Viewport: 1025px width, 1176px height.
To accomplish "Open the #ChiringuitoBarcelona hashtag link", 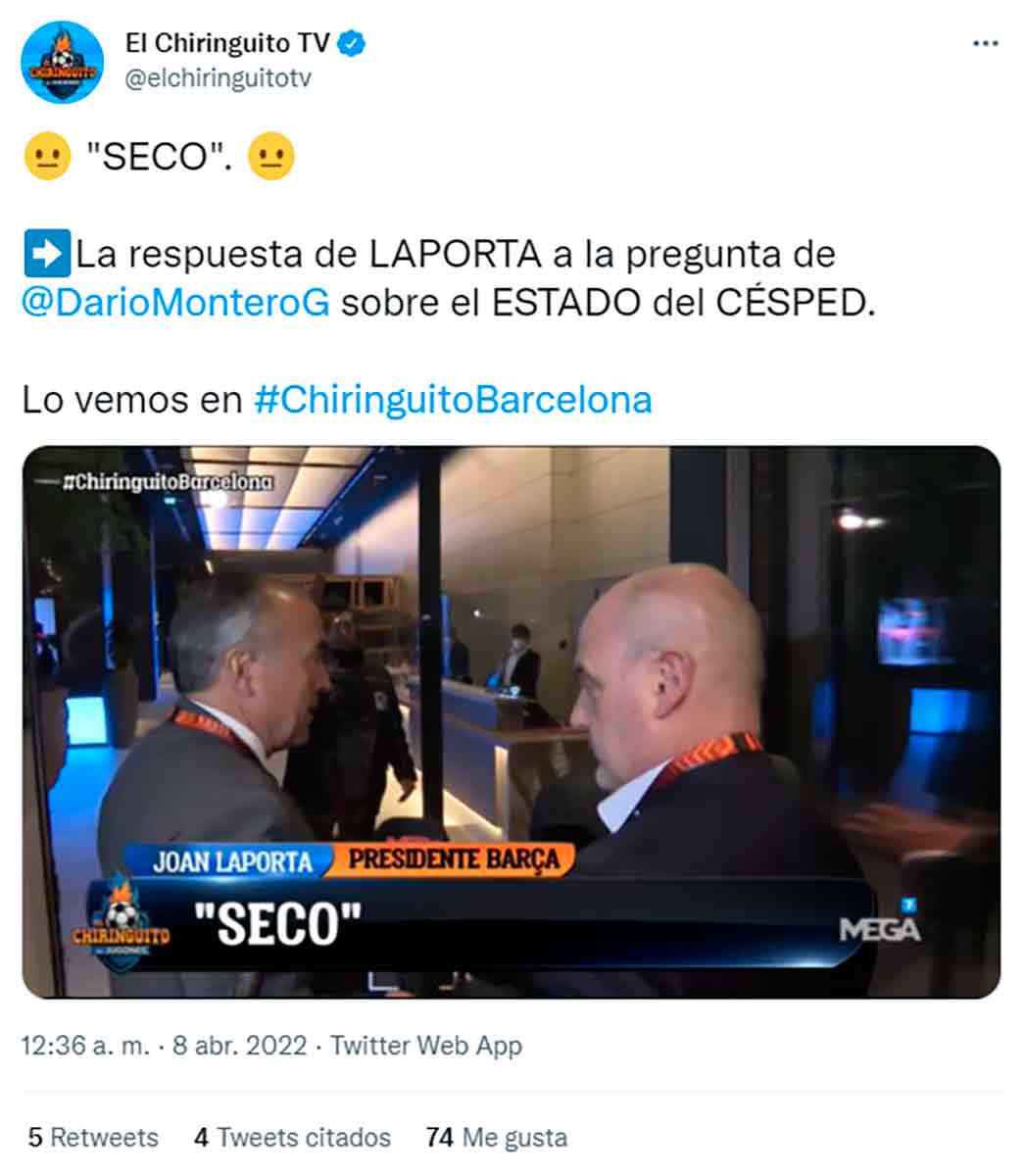I will 452,400.
